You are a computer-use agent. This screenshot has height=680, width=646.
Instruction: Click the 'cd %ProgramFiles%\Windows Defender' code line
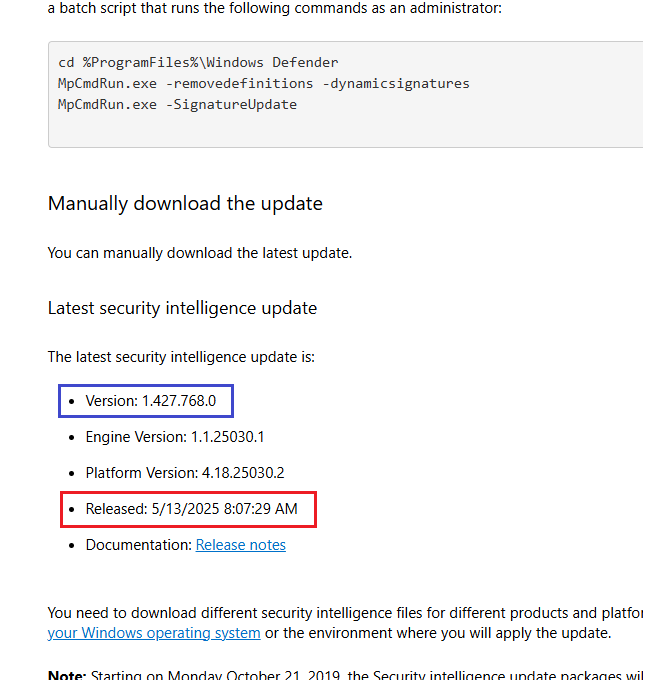pos(198,62)
